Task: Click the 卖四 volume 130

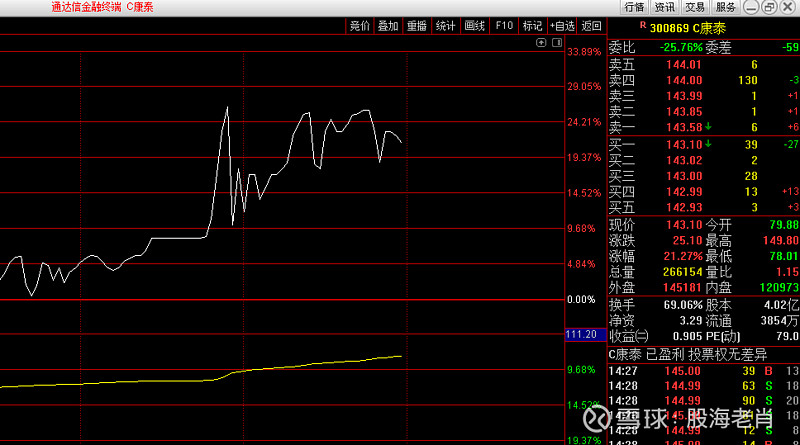Action: [748, 81]
